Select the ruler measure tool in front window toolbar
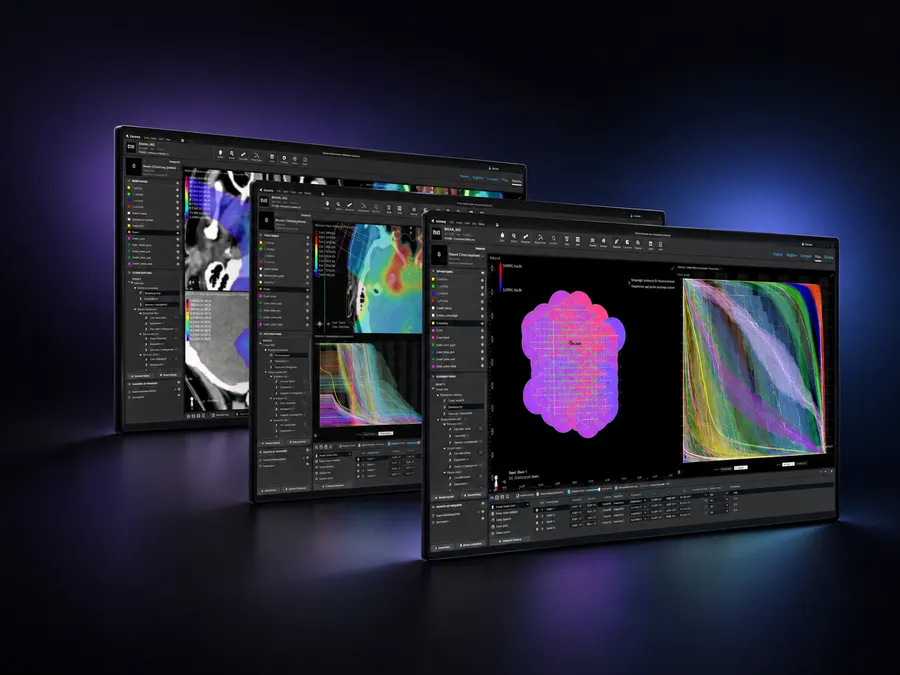Viewport: 900px width, 675px height. tap(526, 236)
